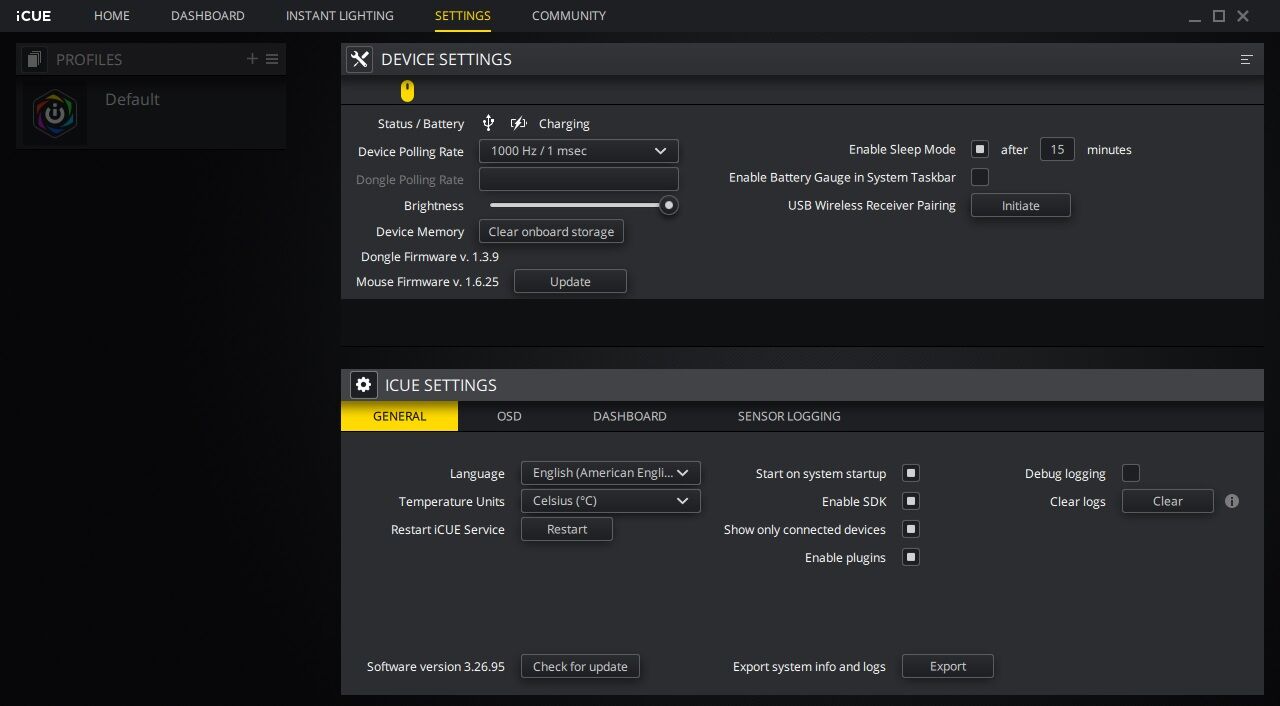Click Clear onboard storage button
The height and width of the screenshot is (706, 1280).
(552, 232)
